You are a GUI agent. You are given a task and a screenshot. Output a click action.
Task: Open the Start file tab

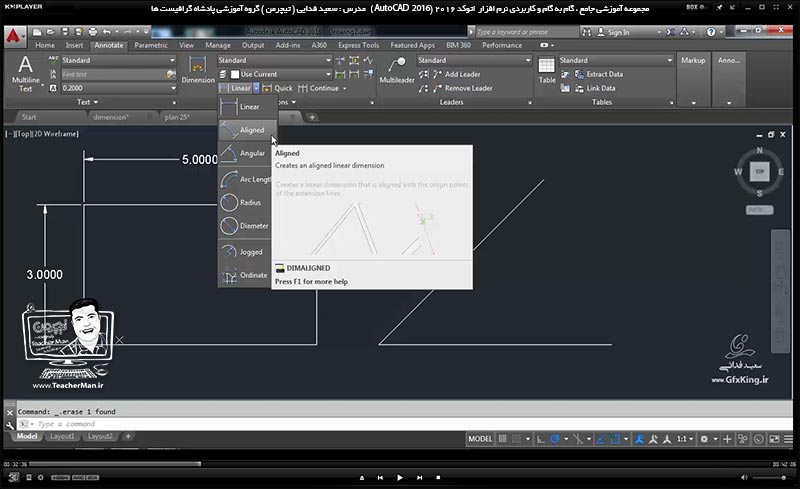pos(29,117)
